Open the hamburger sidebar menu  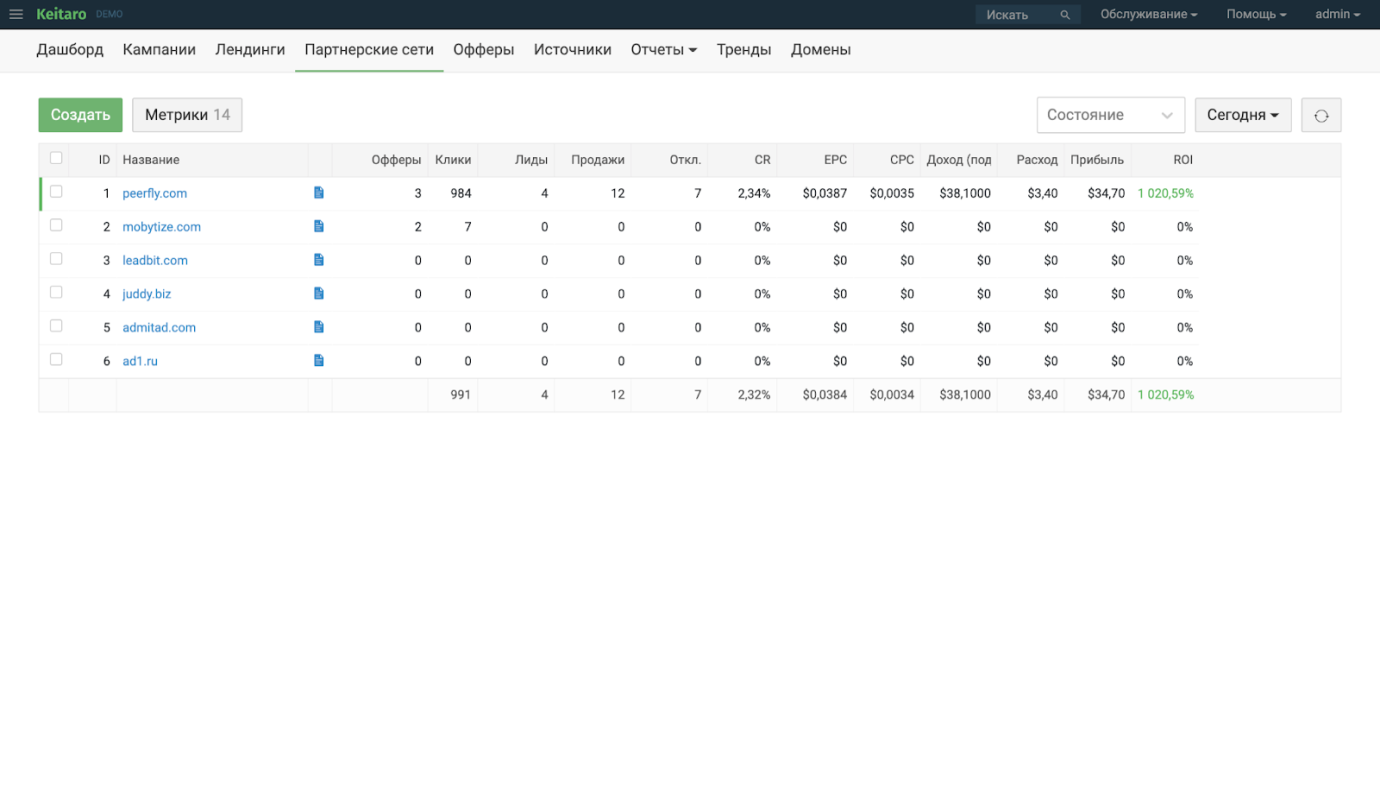click(16, 14)
